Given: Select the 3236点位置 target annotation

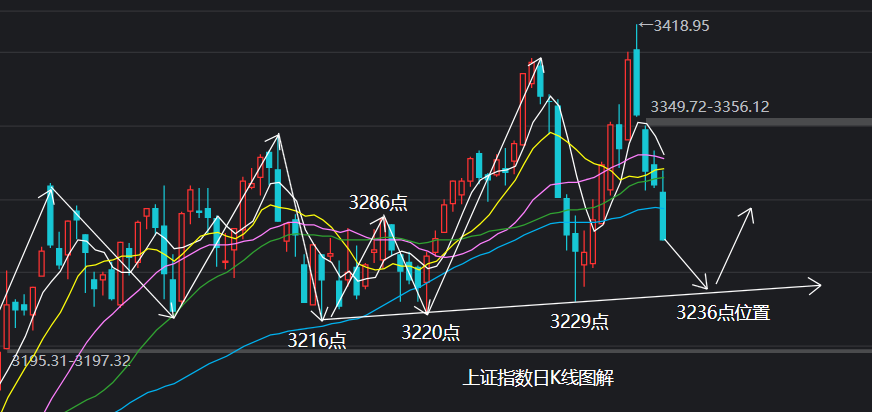Looking at the screenshot, I should (x=723, y=312).
